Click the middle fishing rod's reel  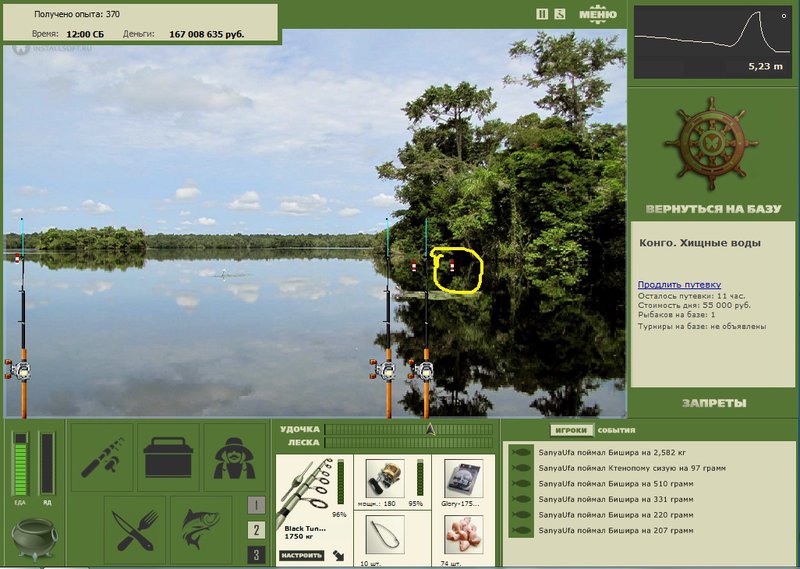tap(385, 370)
